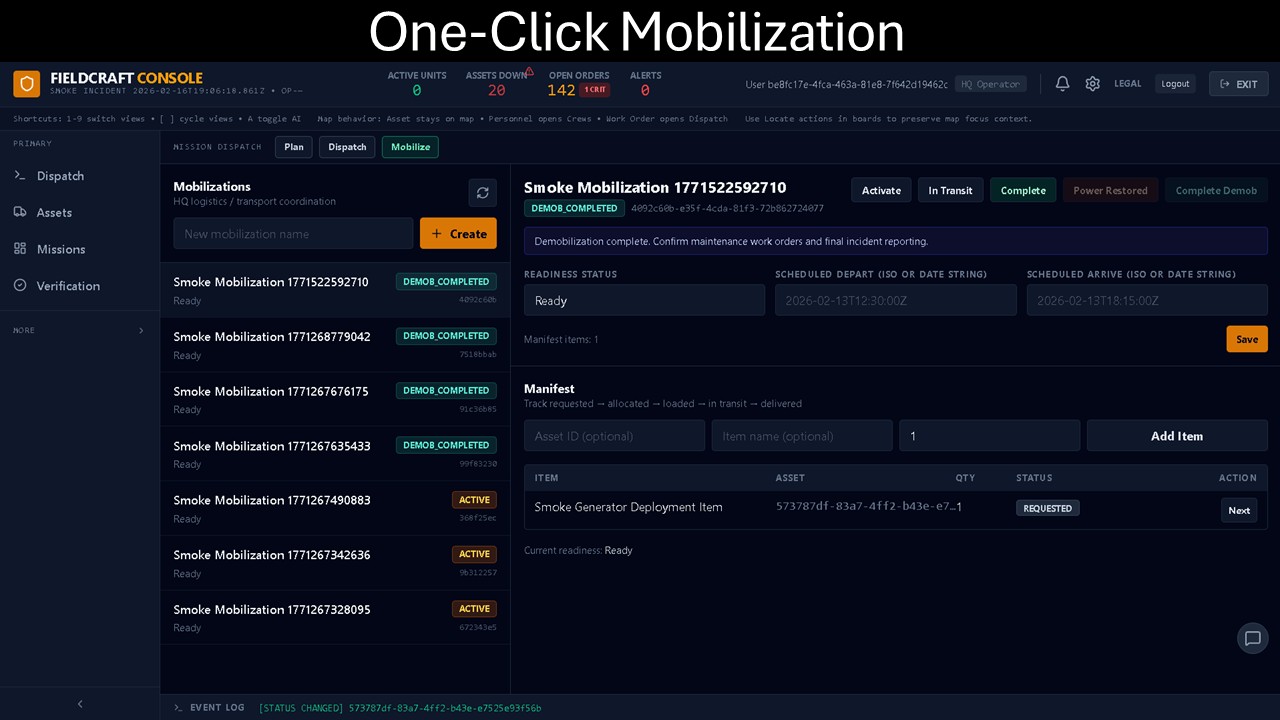The width and height of the screenshot is (1280, 720).
Task: Click the Assets truck icon in sidebar
Action: [x=20, y=212]
